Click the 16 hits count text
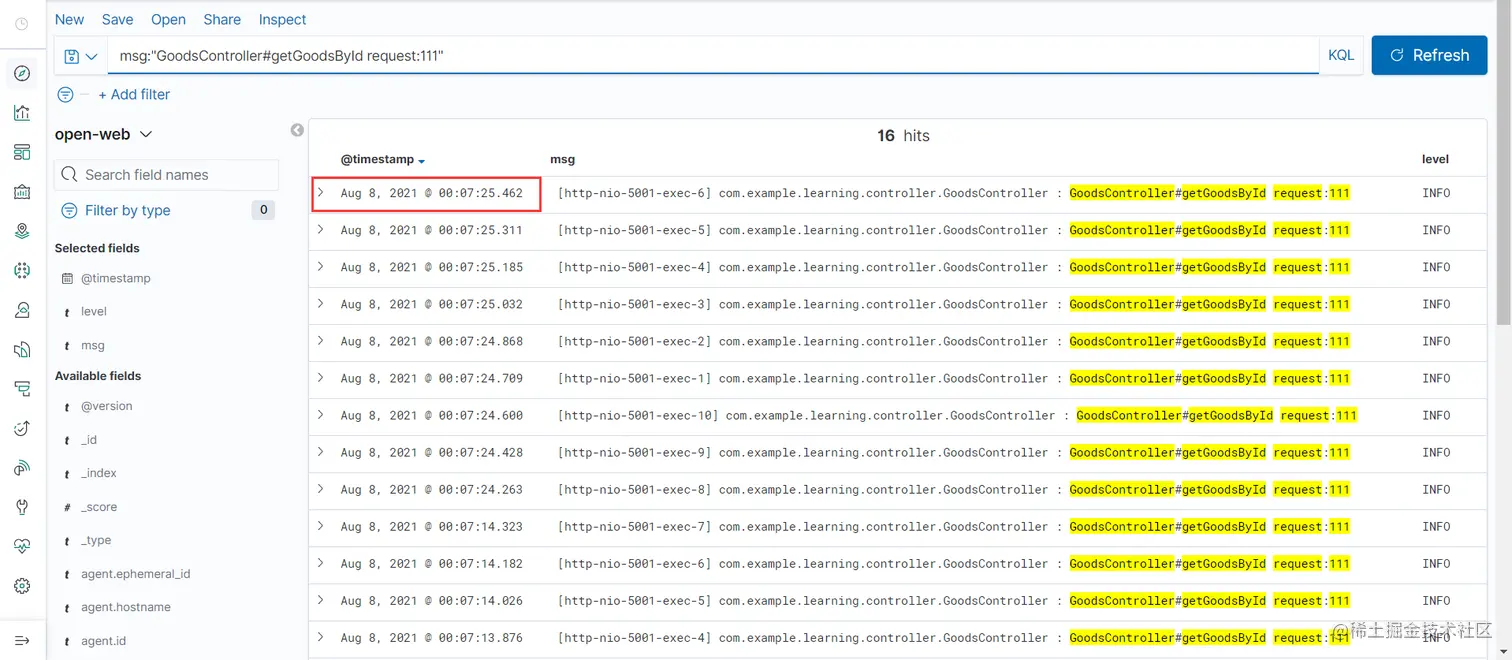The image size is (1512, 660). 903,135
